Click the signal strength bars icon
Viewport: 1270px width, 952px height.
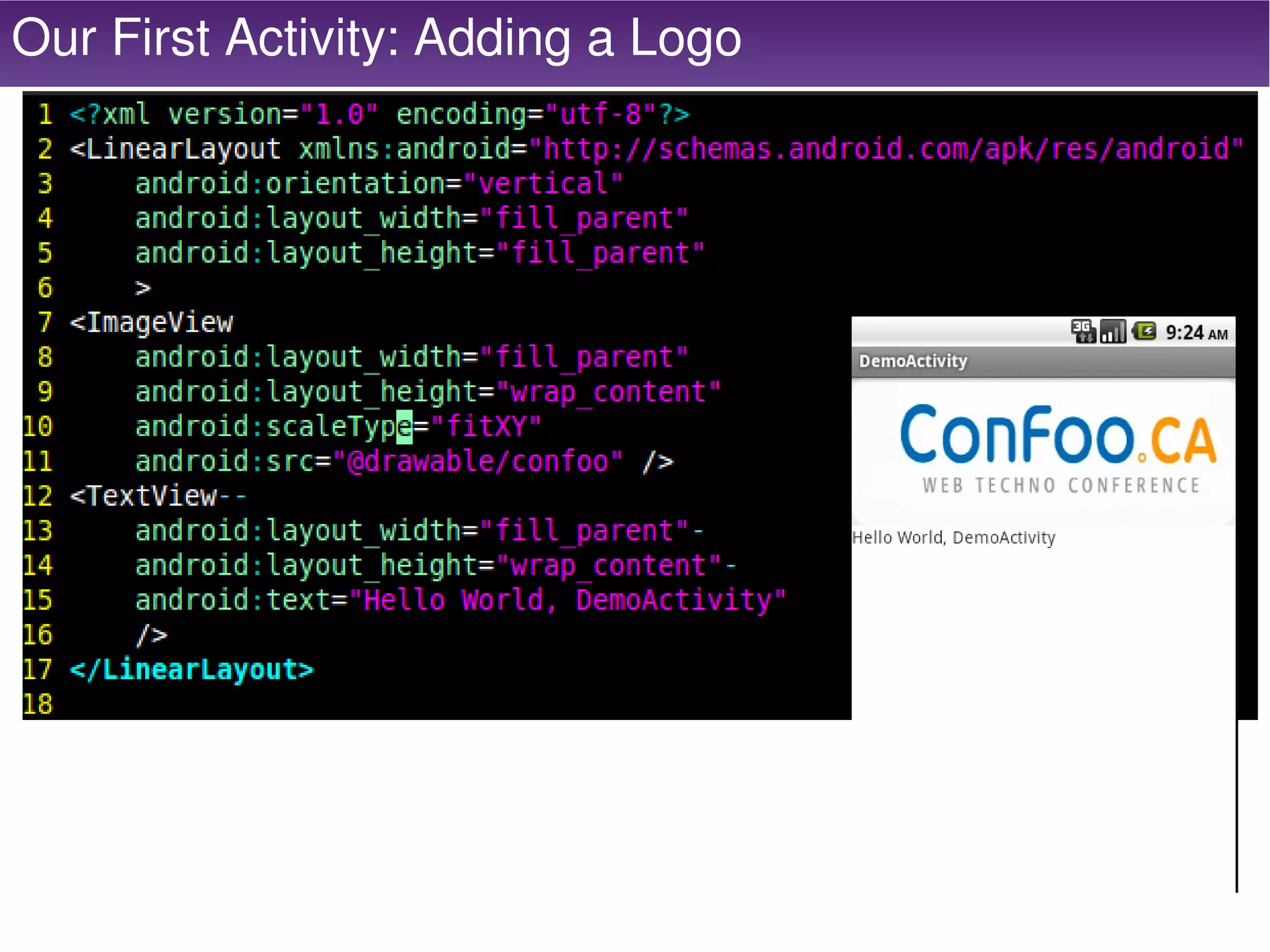[1113, 331]
